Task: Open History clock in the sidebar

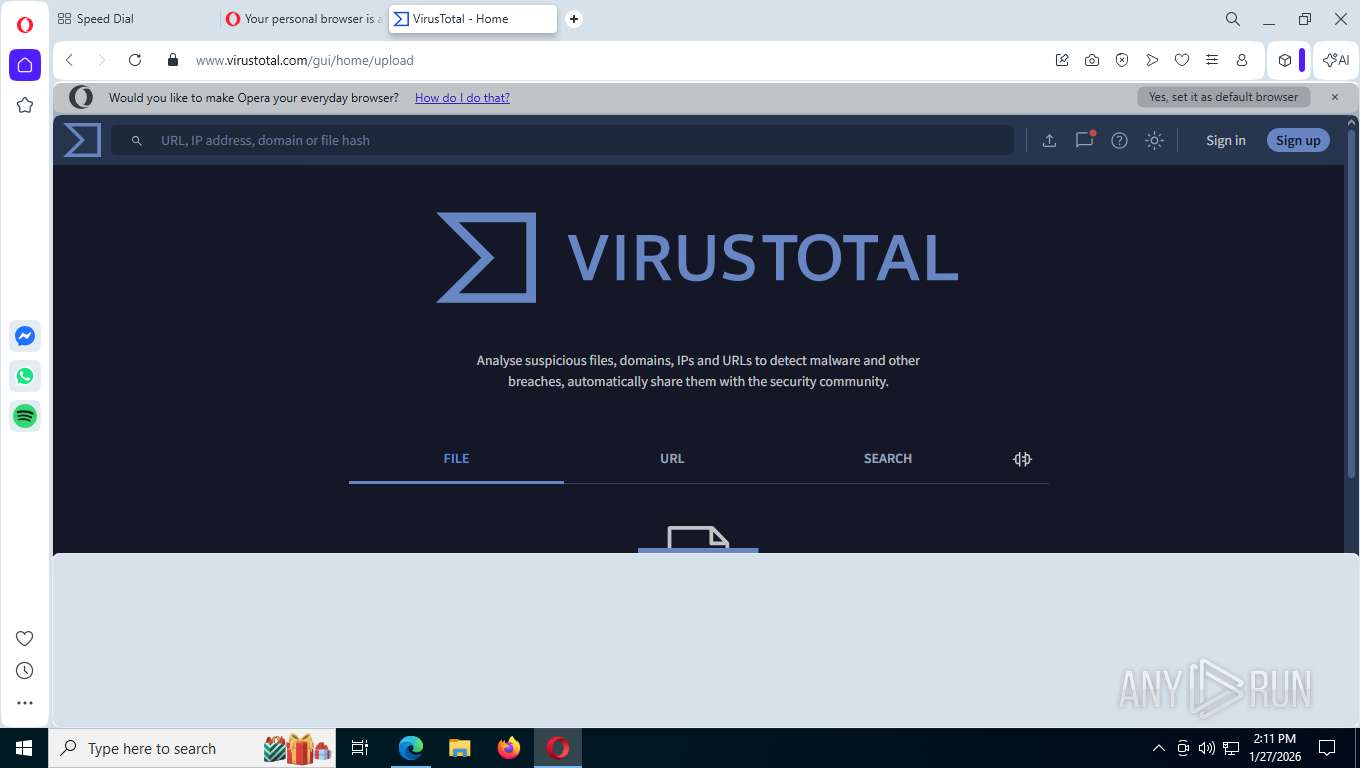Action: pos(25,670)
